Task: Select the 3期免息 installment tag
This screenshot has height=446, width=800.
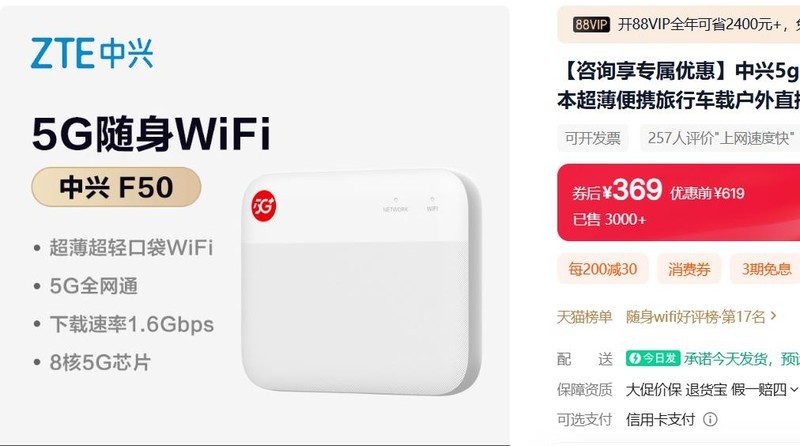Action: pos(765,269)
